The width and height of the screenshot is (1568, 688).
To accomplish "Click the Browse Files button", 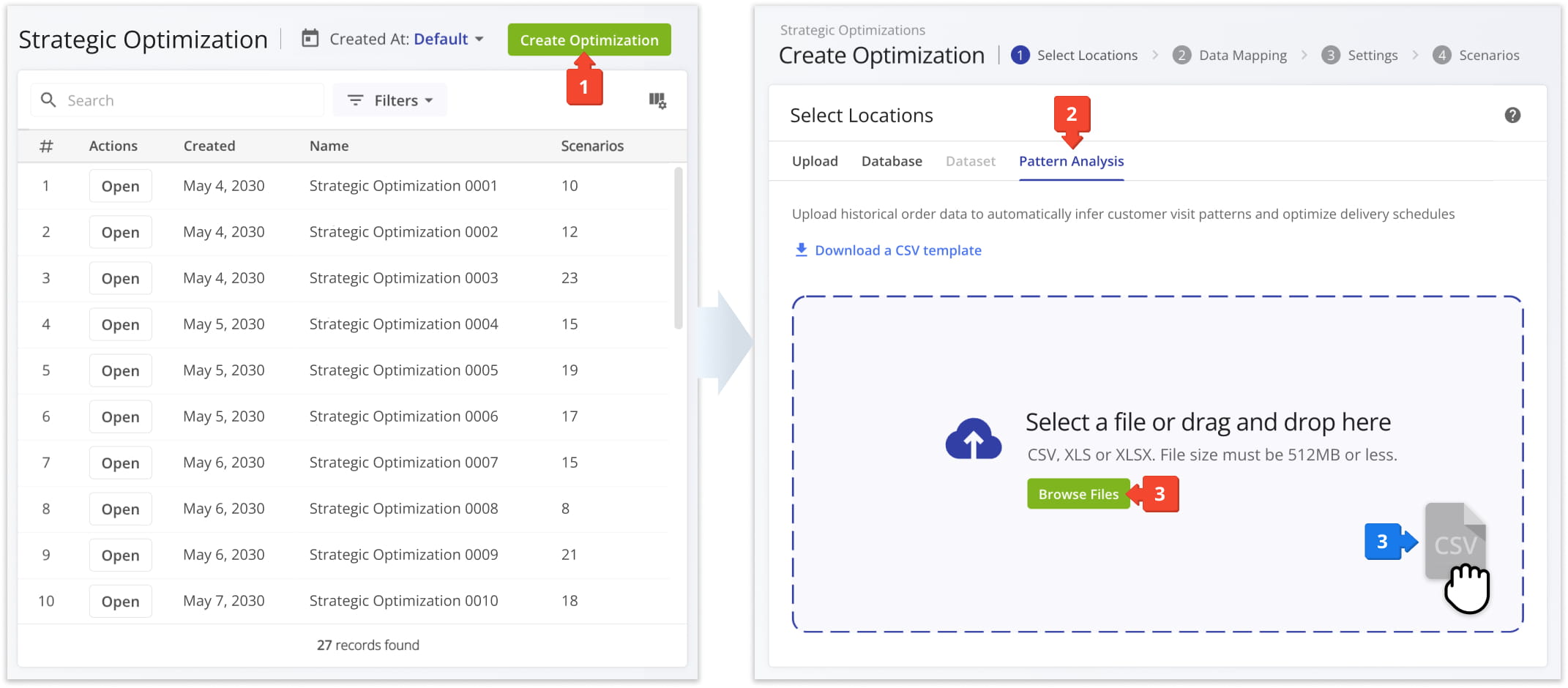I will coord(1078,493).
